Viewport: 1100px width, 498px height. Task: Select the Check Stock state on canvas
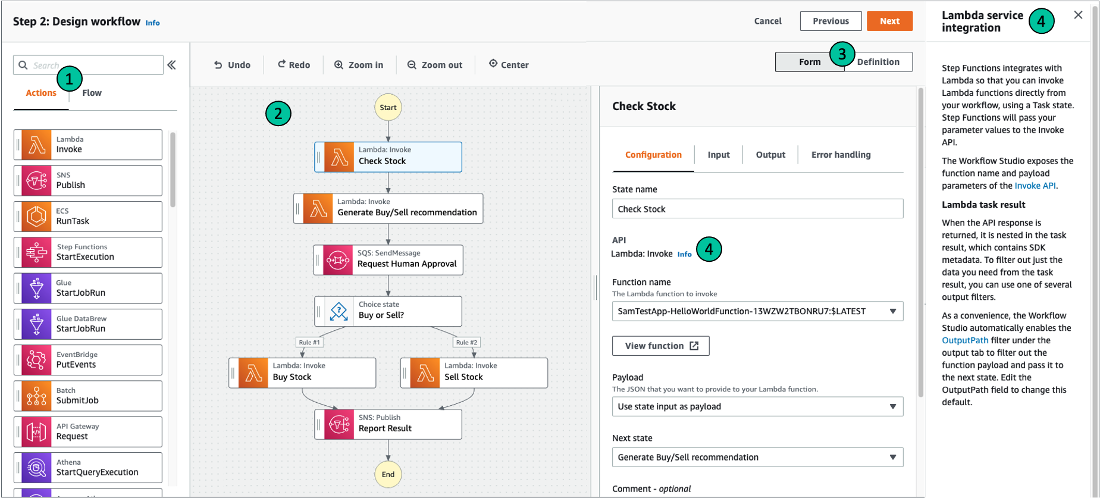pos(388,156)
